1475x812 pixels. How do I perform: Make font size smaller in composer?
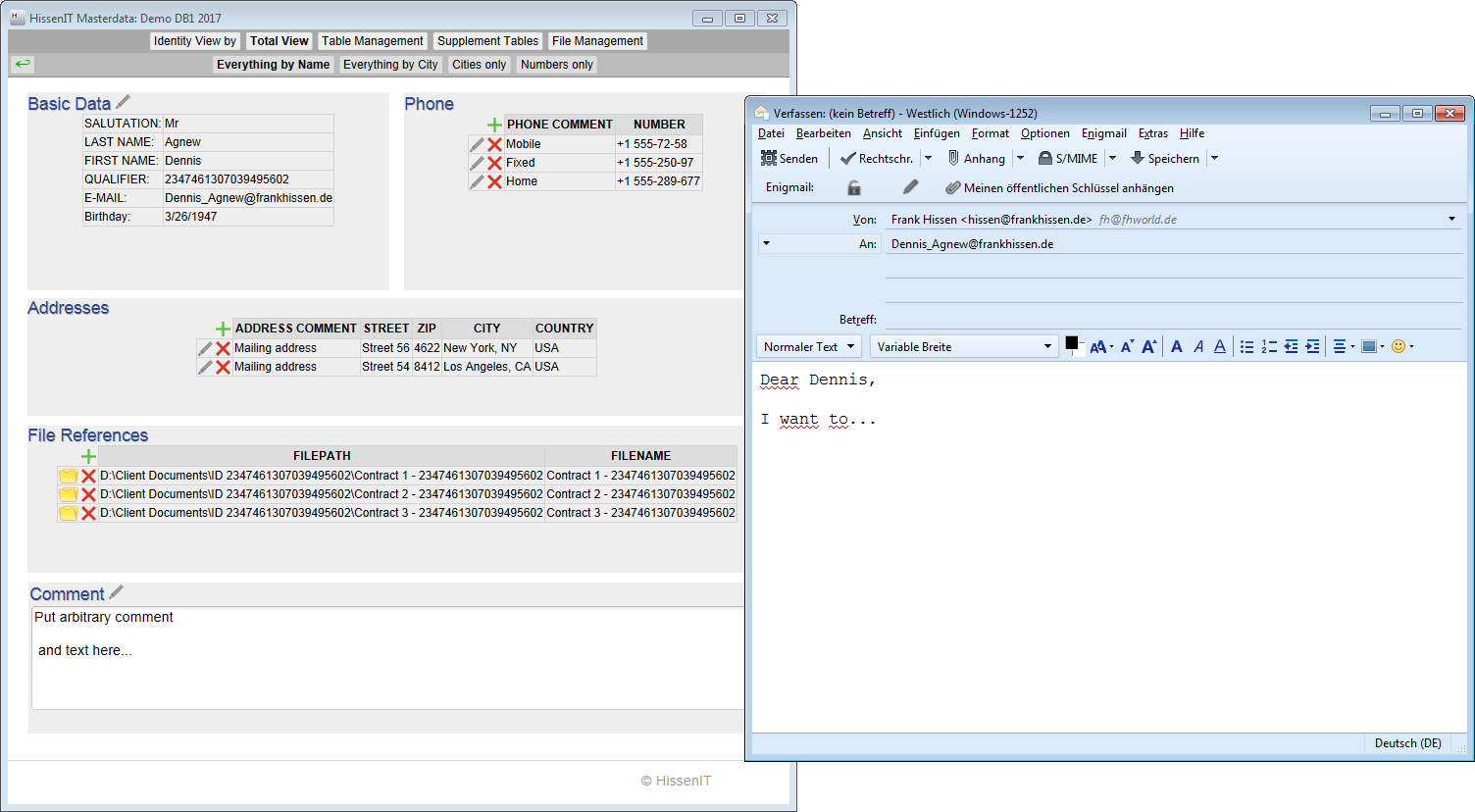pos(1127,346)
